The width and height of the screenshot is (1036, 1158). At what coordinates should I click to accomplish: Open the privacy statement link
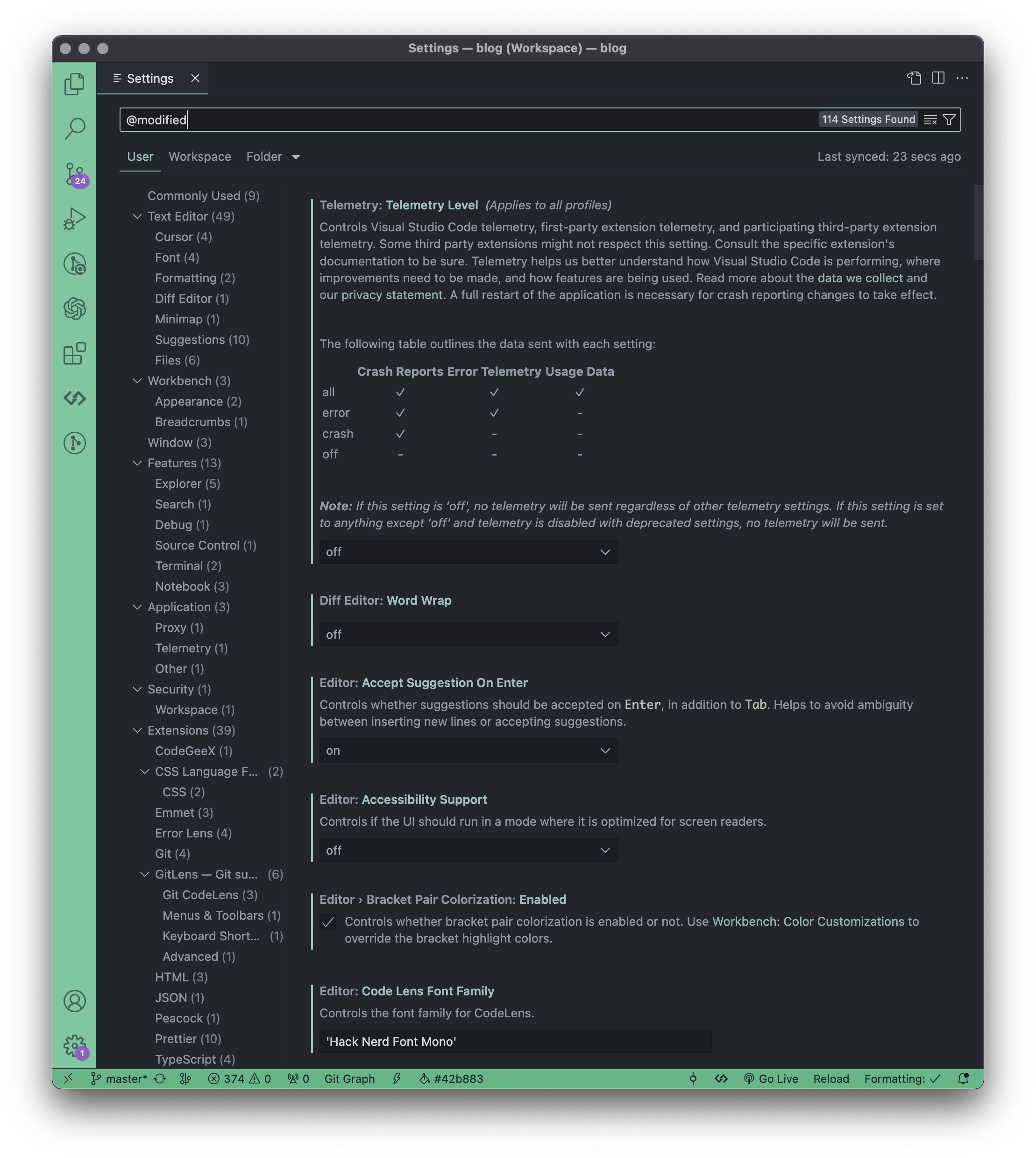point(391,295)
